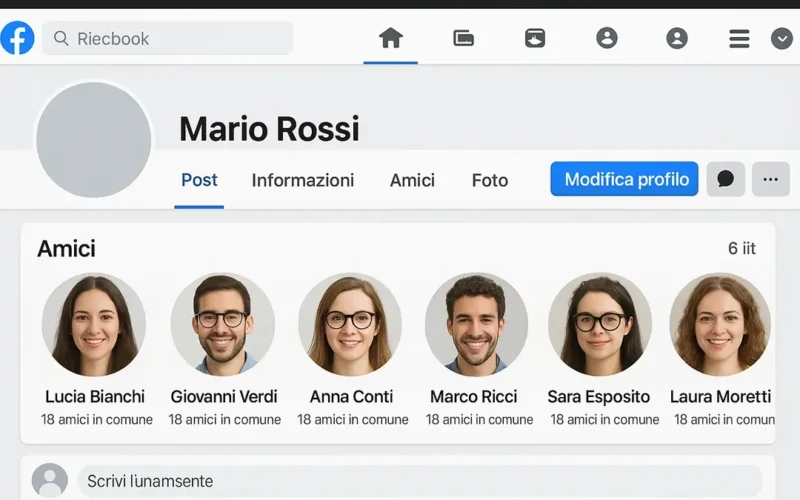Click the Scrivi post composer field
800x500 pixels.
pyautogui.click(x=419, y=481)
